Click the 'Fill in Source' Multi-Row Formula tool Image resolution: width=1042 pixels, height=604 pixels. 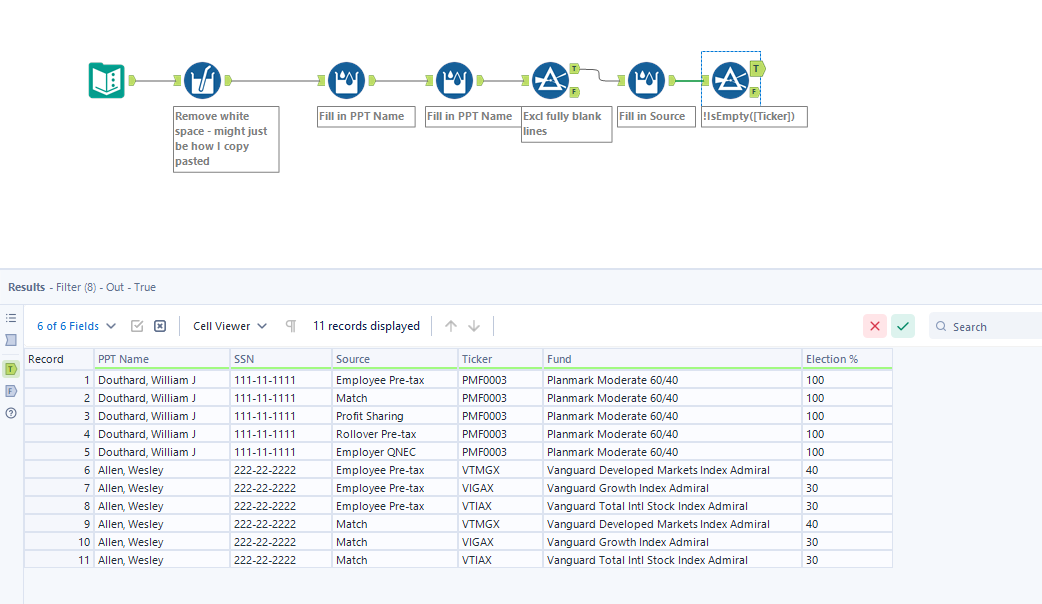(646, 80)
